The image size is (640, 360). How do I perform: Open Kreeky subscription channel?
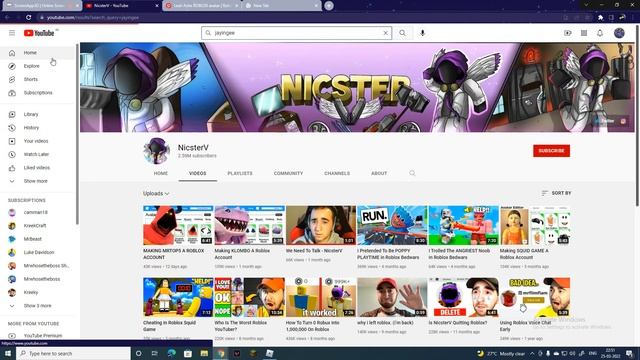(x=38, y=292)
